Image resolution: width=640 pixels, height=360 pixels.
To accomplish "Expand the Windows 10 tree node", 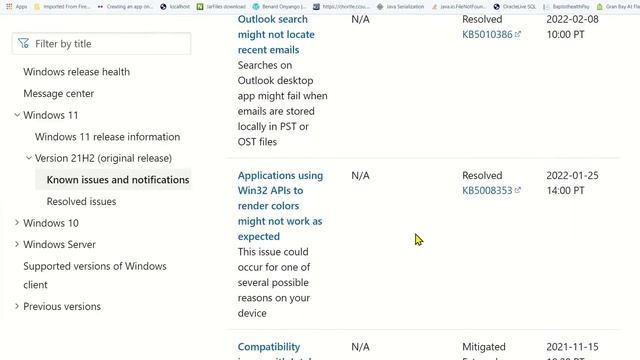I will (x=17, y=223).
